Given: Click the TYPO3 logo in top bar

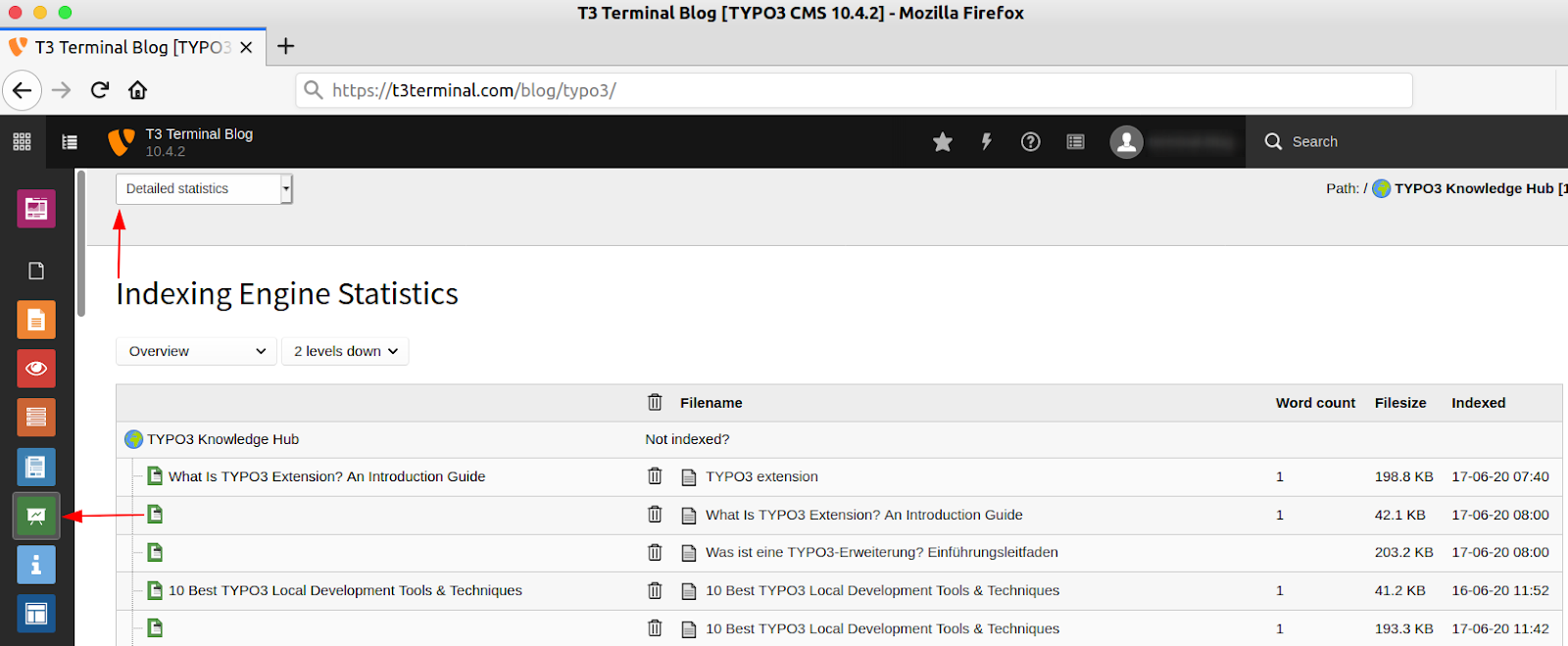Looking at the screenshot, I should 121,142.
